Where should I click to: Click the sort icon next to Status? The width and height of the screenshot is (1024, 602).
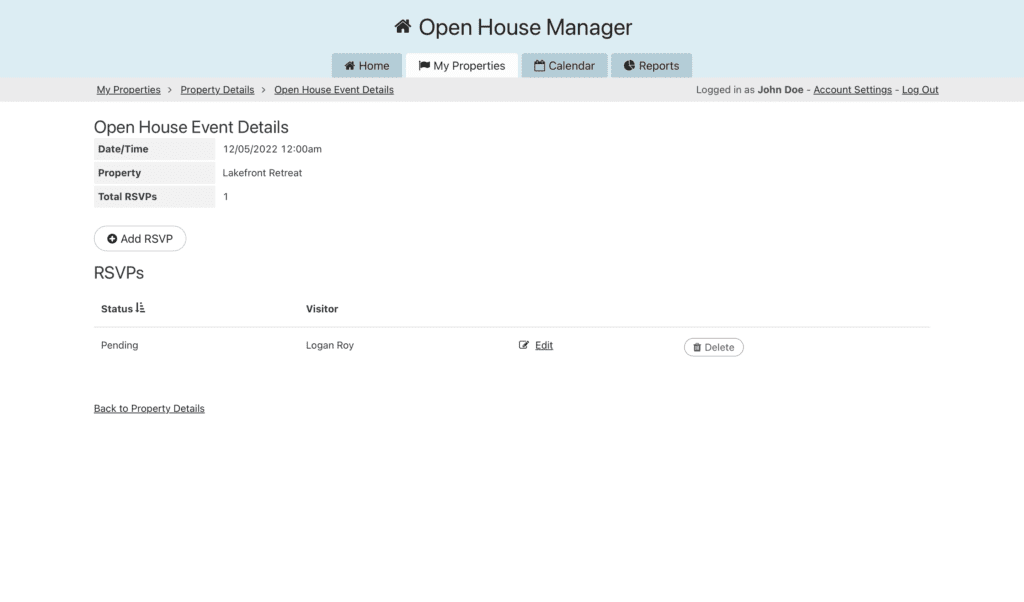[x=140, y=308]
